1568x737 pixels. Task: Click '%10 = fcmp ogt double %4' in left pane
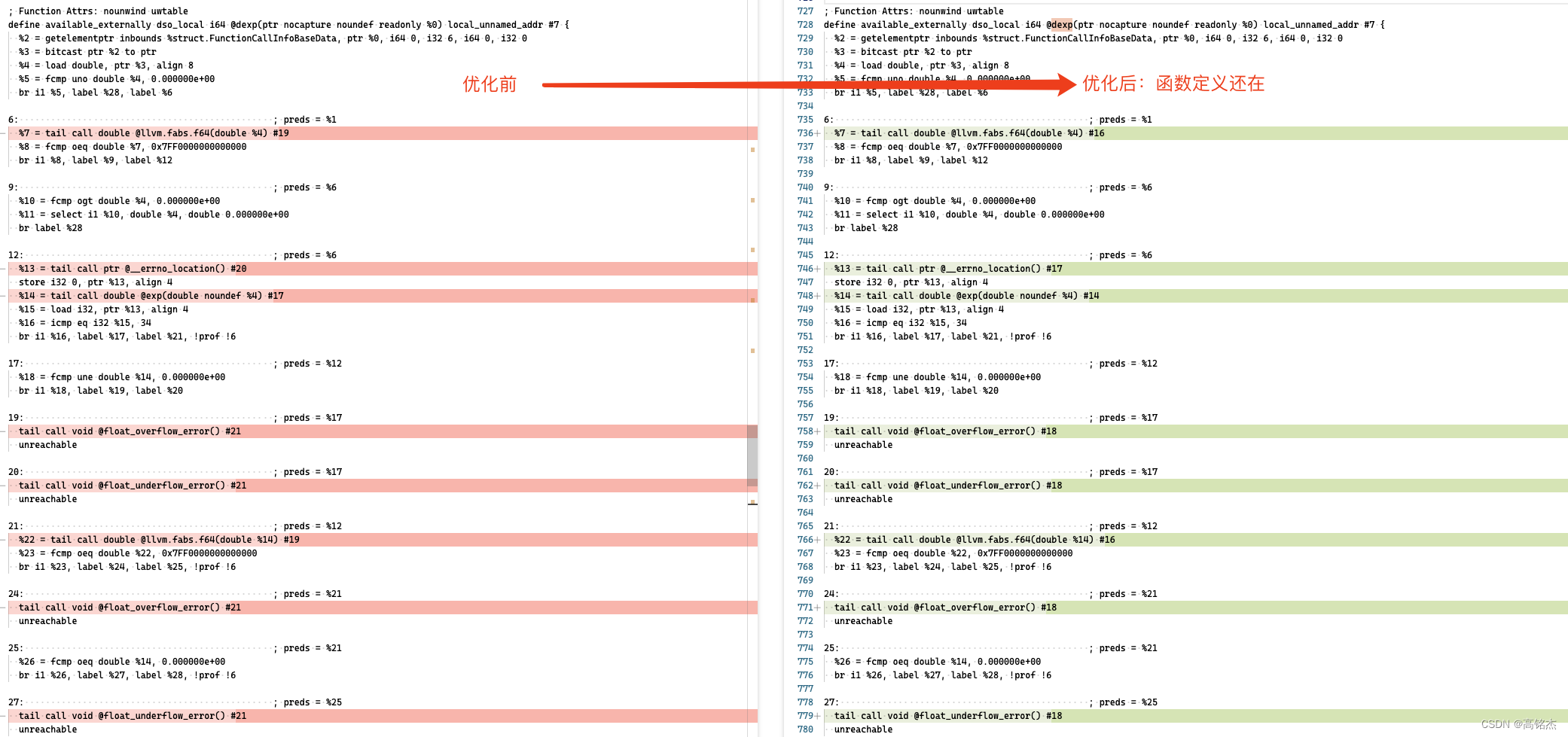tap(83, 201)
